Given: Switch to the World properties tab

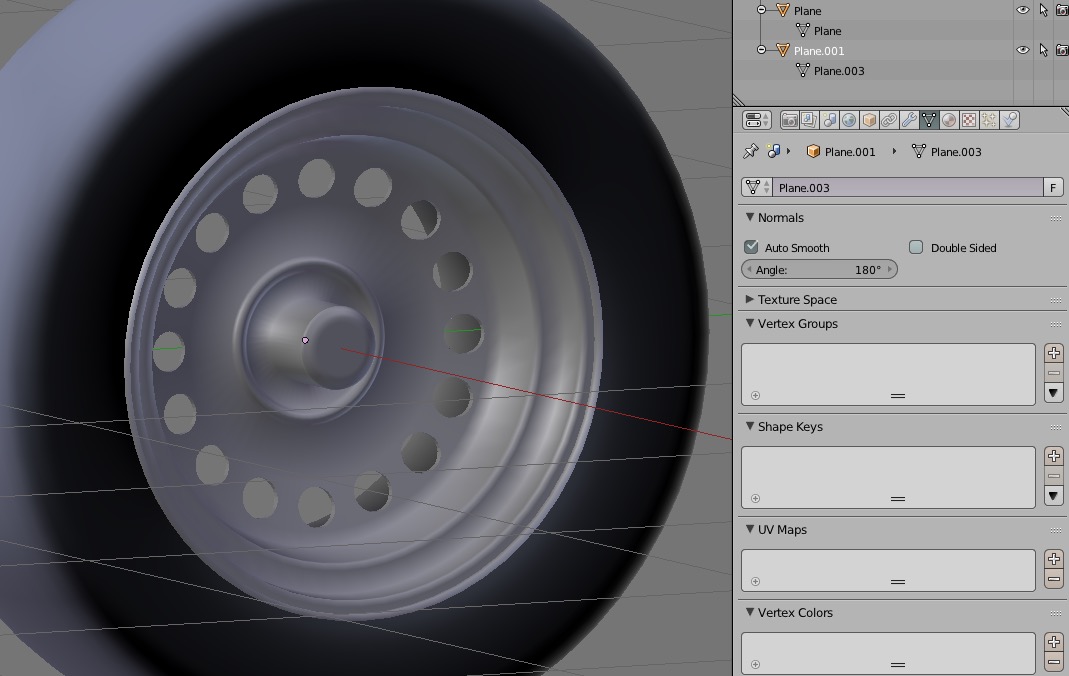Looking at the screenshot, I should 849,121.
